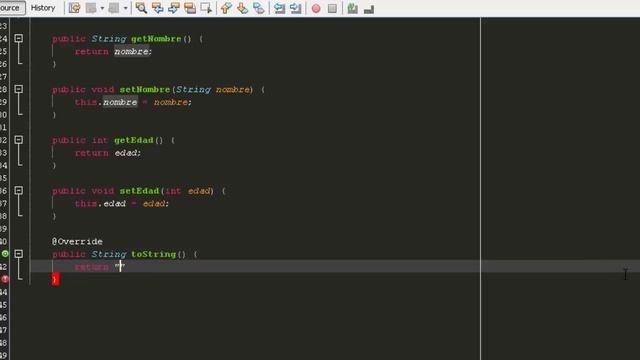Screen dimensions: 640x360
Task: Start macro recording with red circle
Action: (x=316, y=8)
